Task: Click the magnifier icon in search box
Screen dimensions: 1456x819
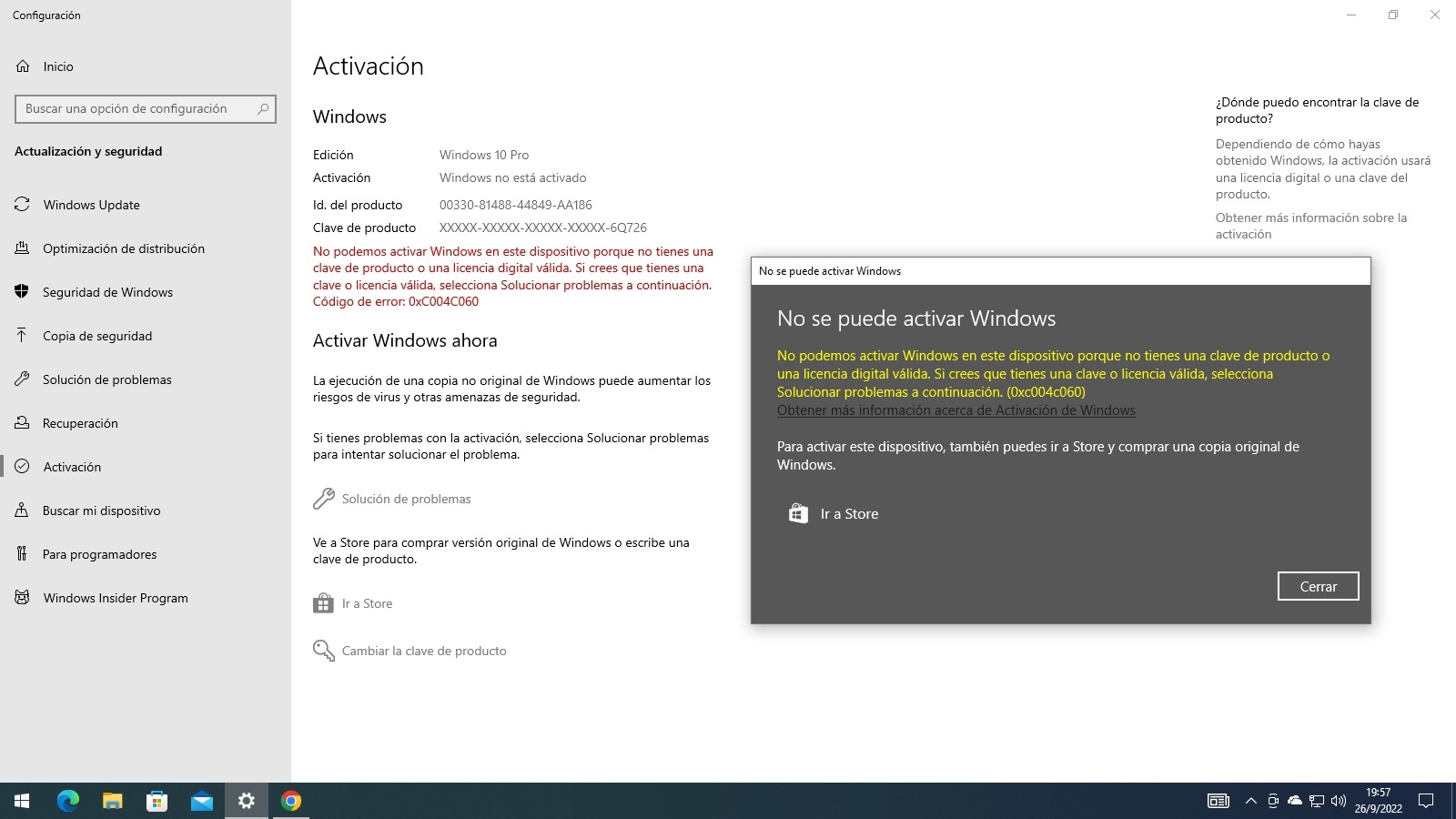Action: coord(263,108)
